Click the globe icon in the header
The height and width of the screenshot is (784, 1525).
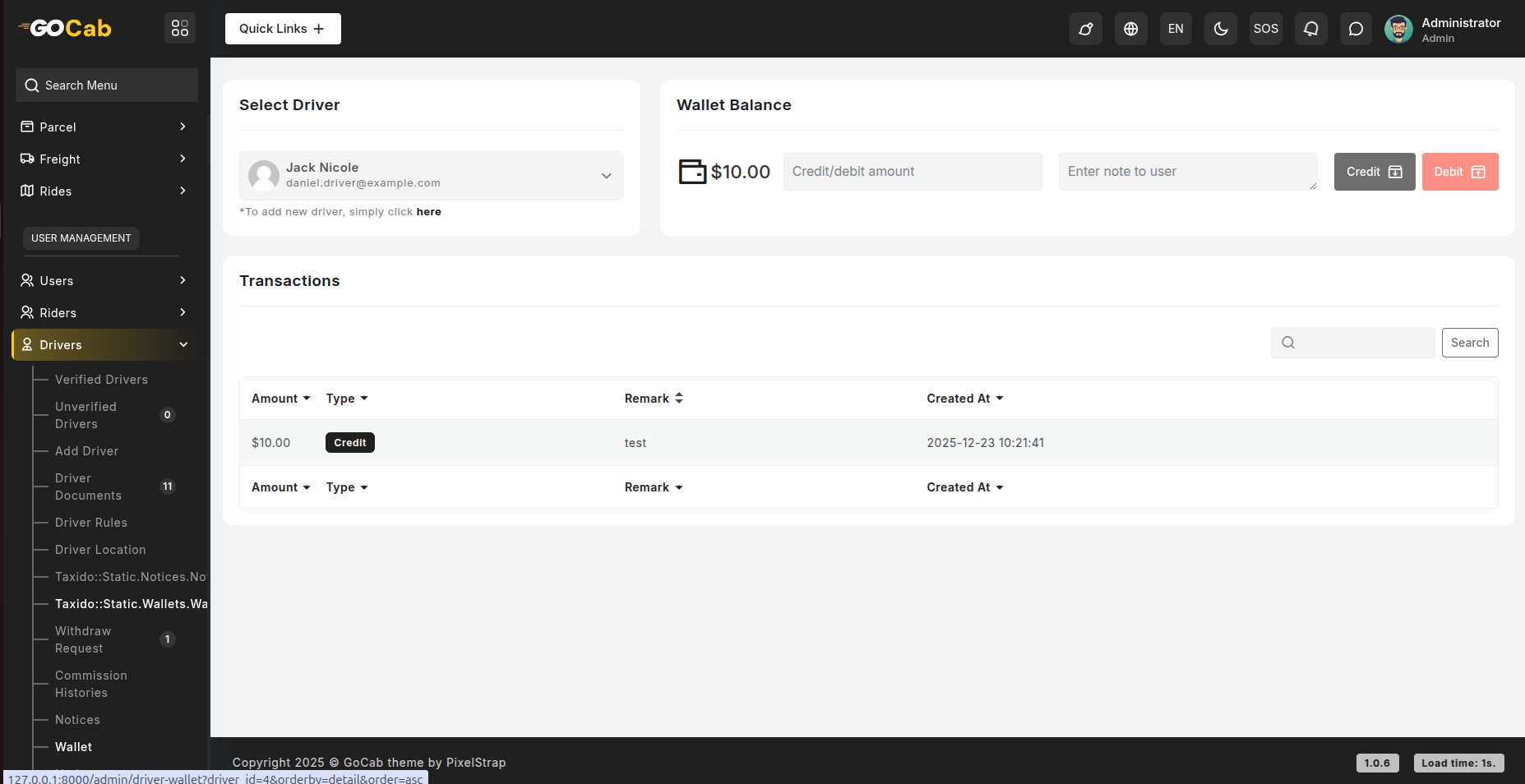(1130, 29)
